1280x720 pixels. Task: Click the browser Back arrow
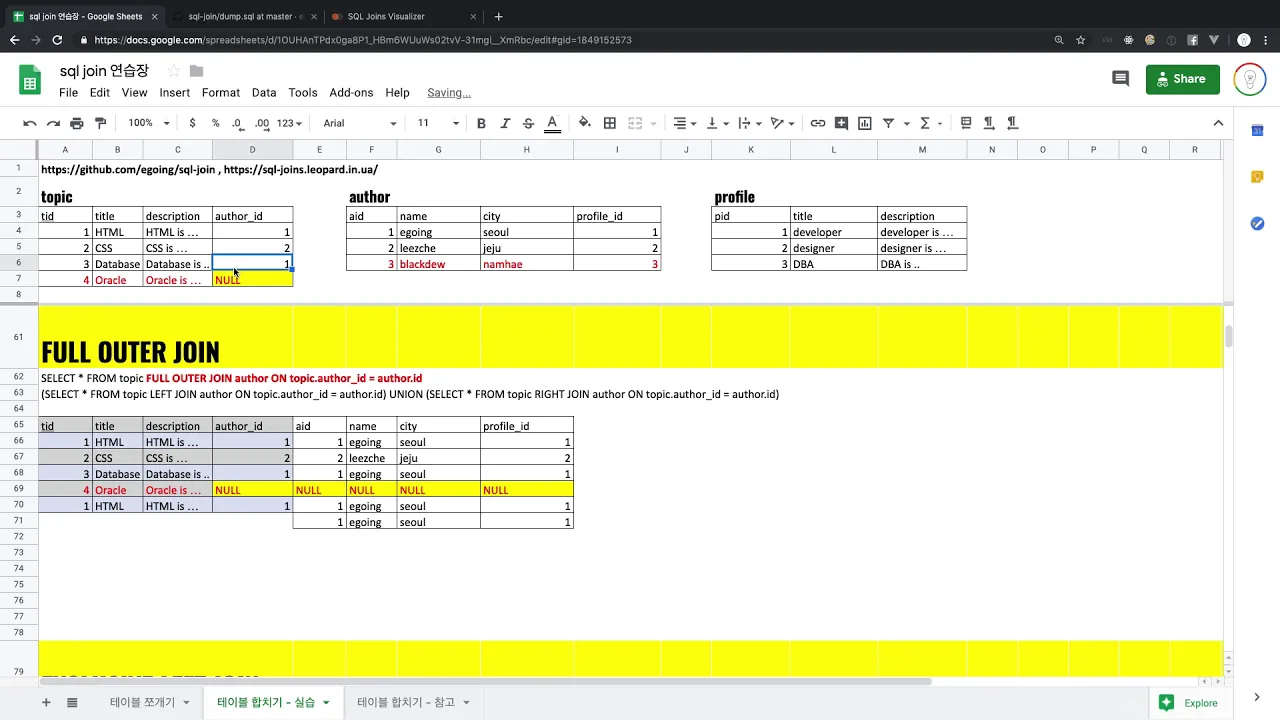tap(14, 40)
